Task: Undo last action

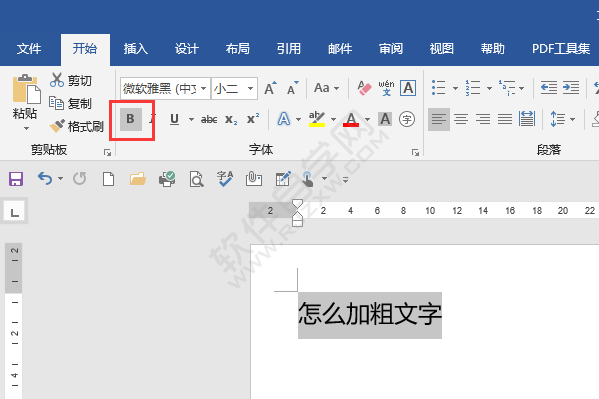Action: point(45,178)
